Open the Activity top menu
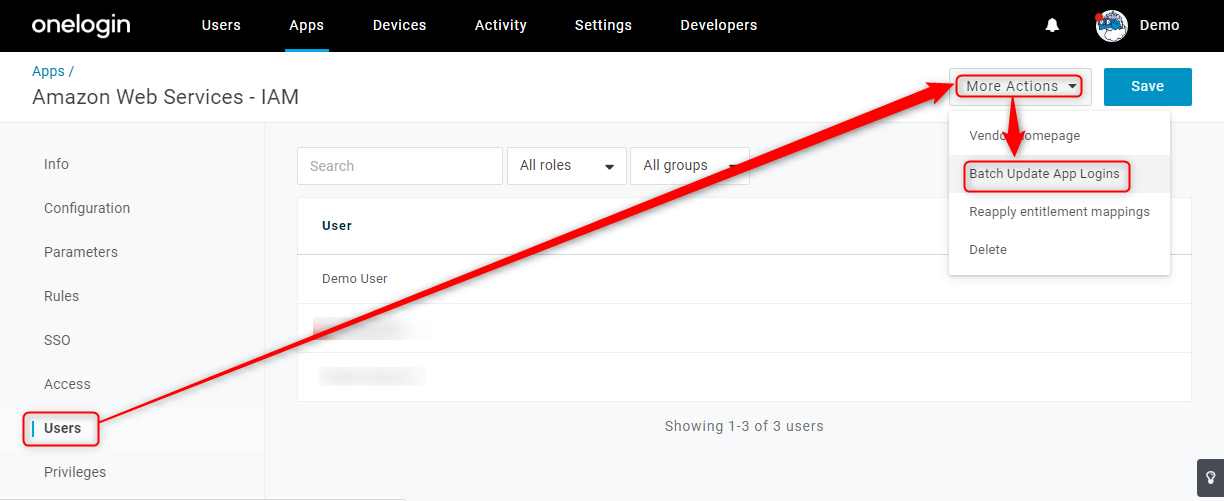 pyautogui.click(x=501, y=26)
